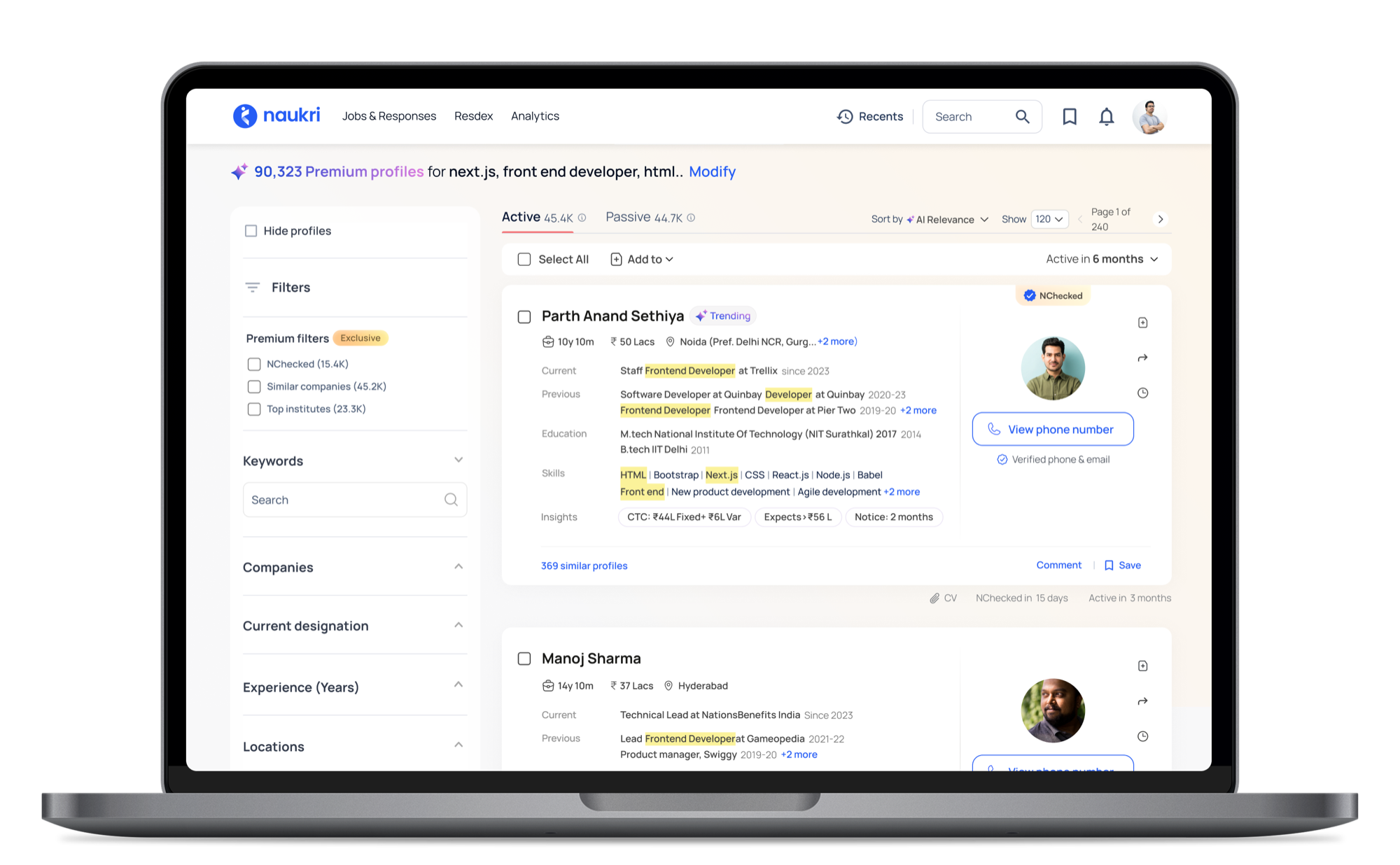Enable Top institutes (23.3K) filter

pyautogui.click(x=254, y=409)
